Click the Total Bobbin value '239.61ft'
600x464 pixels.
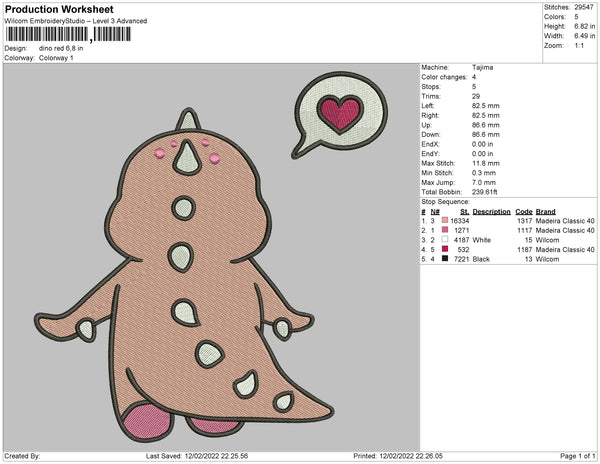[x=484, y=192]
